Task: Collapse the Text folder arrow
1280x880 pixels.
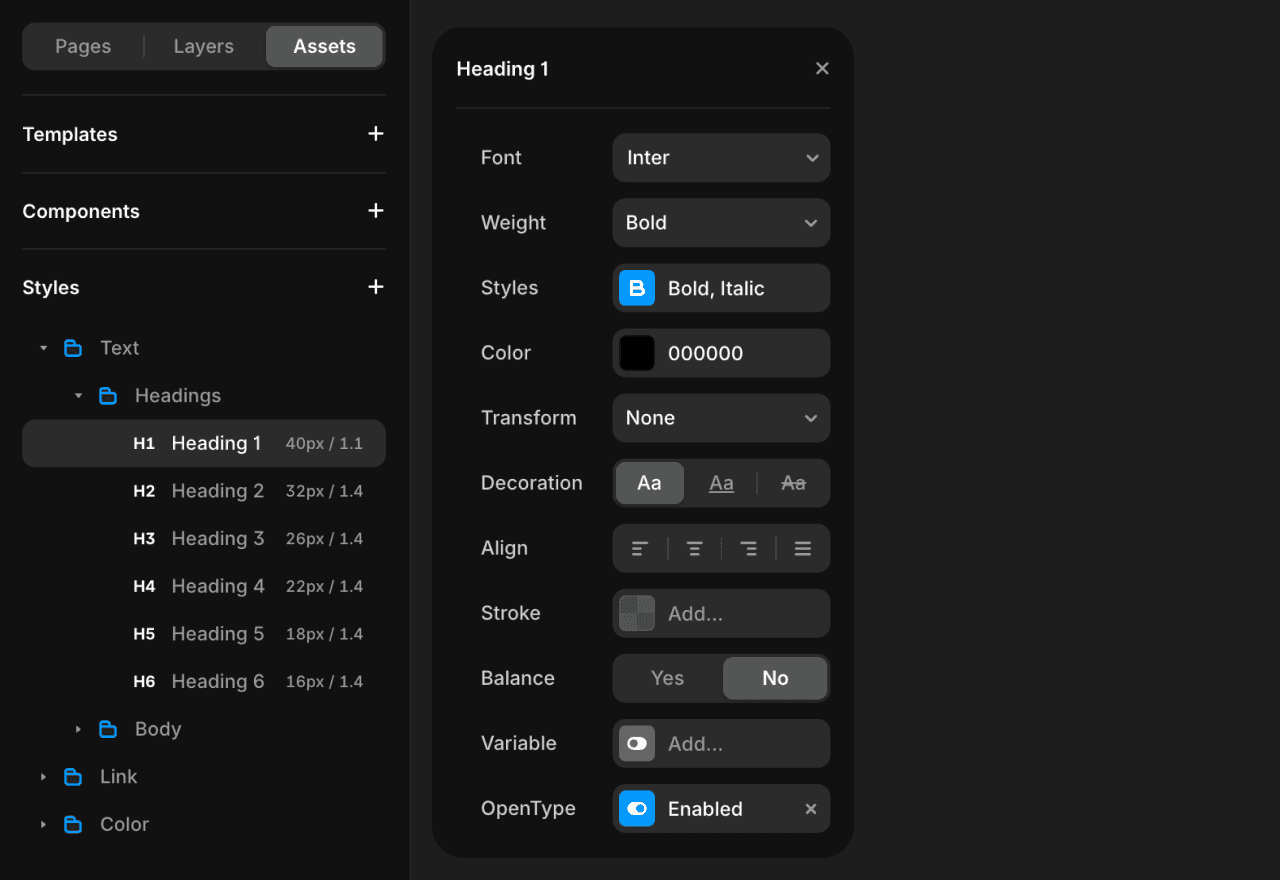Action: click(43, 348)
